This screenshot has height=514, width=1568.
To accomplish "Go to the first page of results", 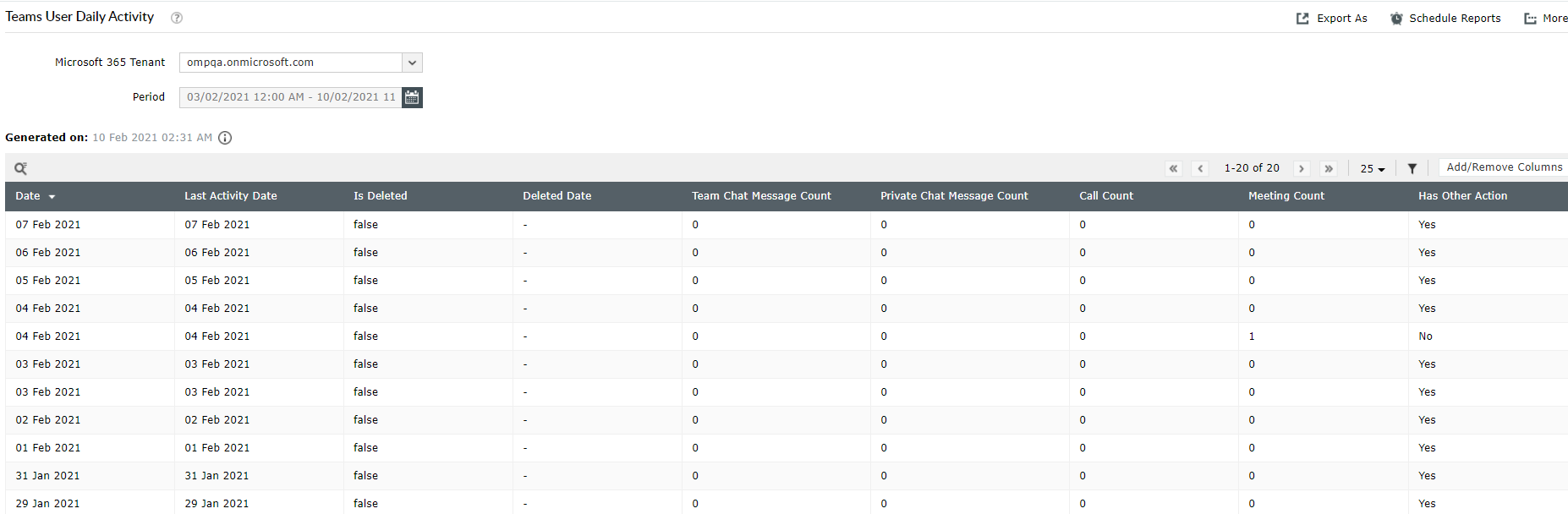I will [x=1174, y=168].
